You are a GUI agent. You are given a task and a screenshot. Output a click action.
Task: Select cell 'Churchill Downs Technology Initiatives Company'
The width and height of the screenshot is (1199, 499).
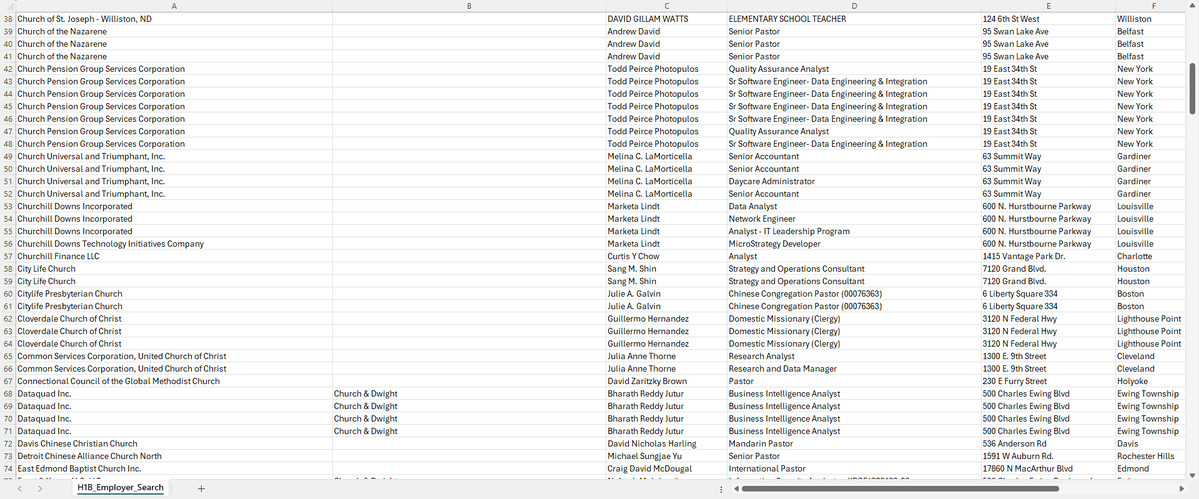coord(174,244)
